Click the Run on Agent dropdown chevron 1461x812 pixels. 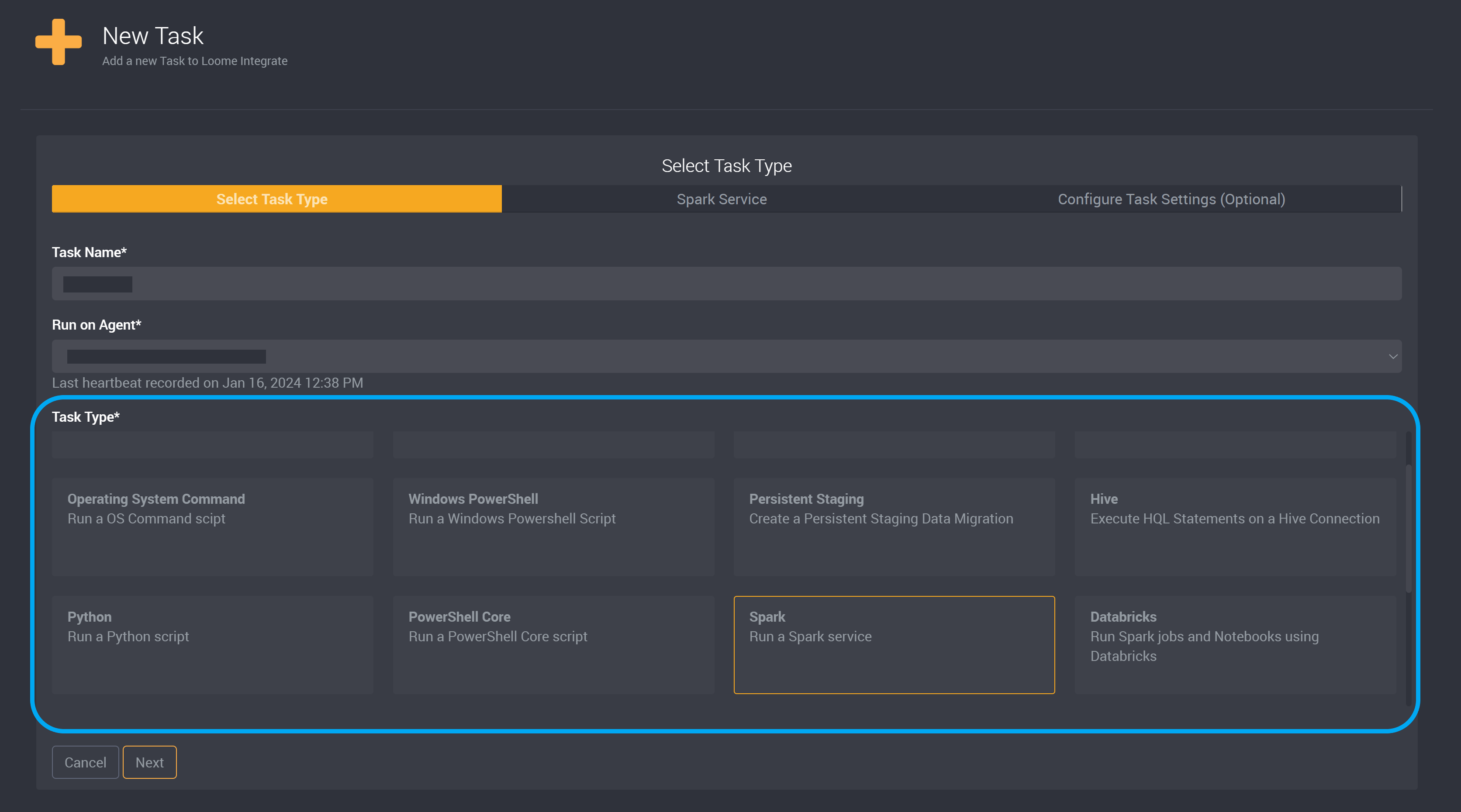[1392, 356]
